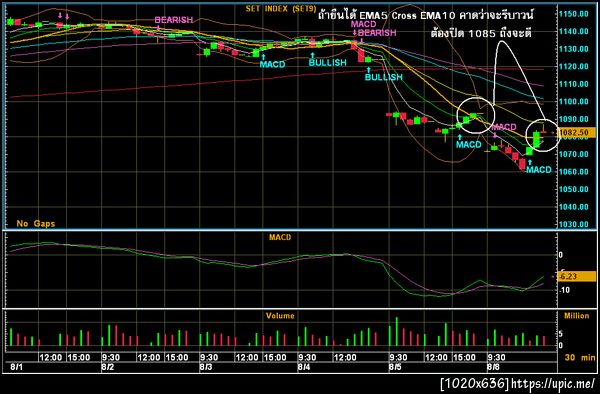The height and width of the screenshot is (394, 600).
Task: Click the Thai note mentioning 1085
Action: 481,33
